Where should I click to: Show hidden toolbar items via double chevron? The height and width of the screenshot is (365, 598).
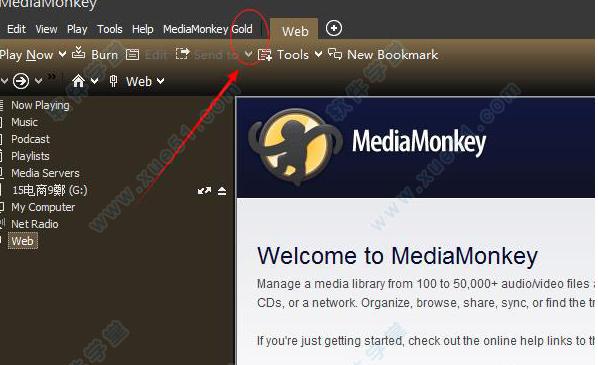pos(51,76)
